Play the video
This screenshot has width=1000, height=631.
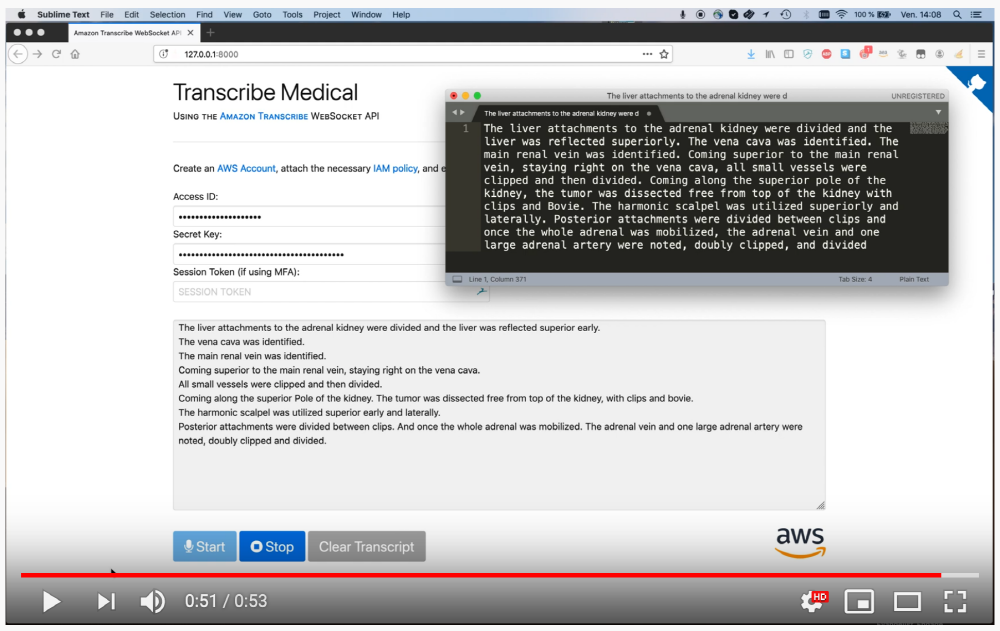(x=50, y=601)
